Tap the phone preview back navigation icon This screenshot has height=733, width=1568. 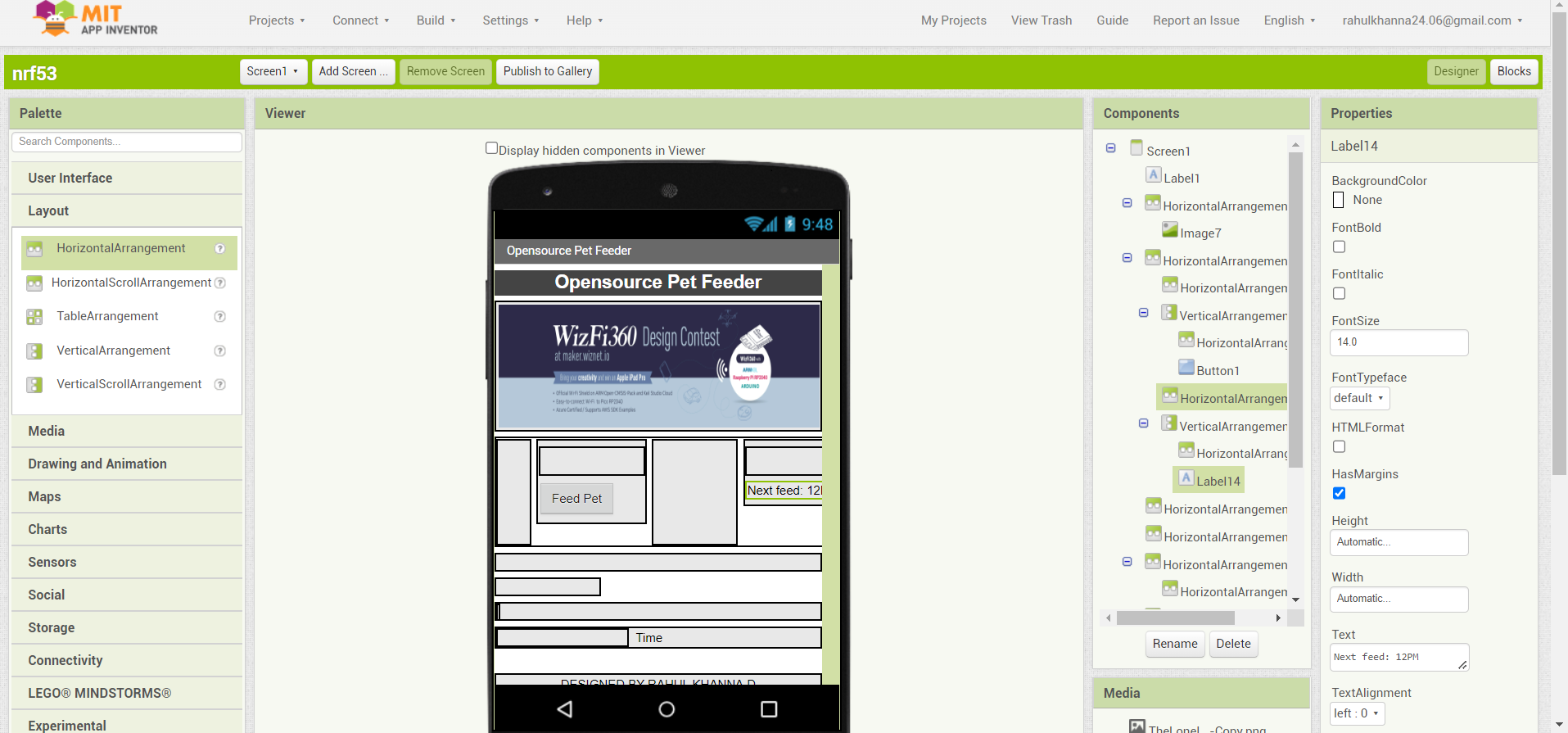[565, 709]
